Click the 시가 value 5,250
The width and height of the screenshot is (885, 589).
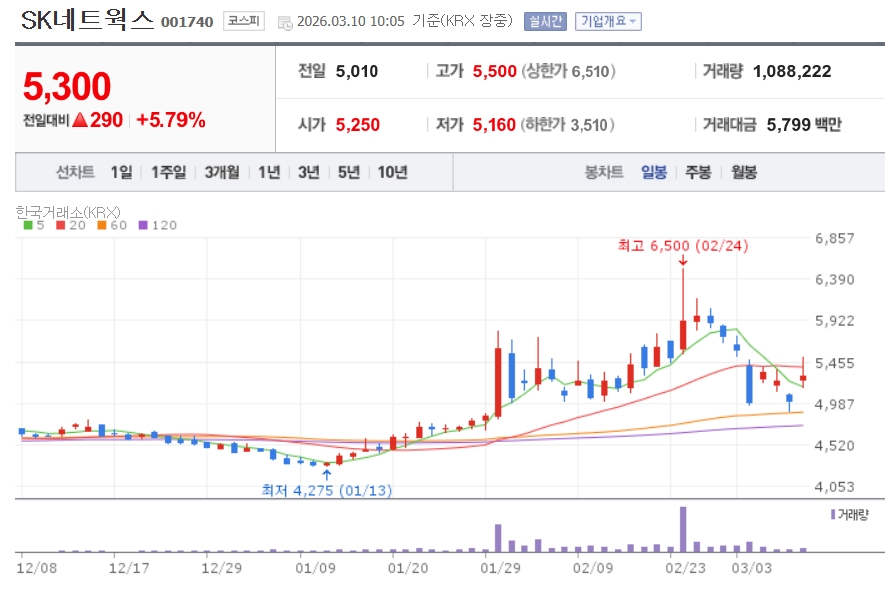pos(357,124)
